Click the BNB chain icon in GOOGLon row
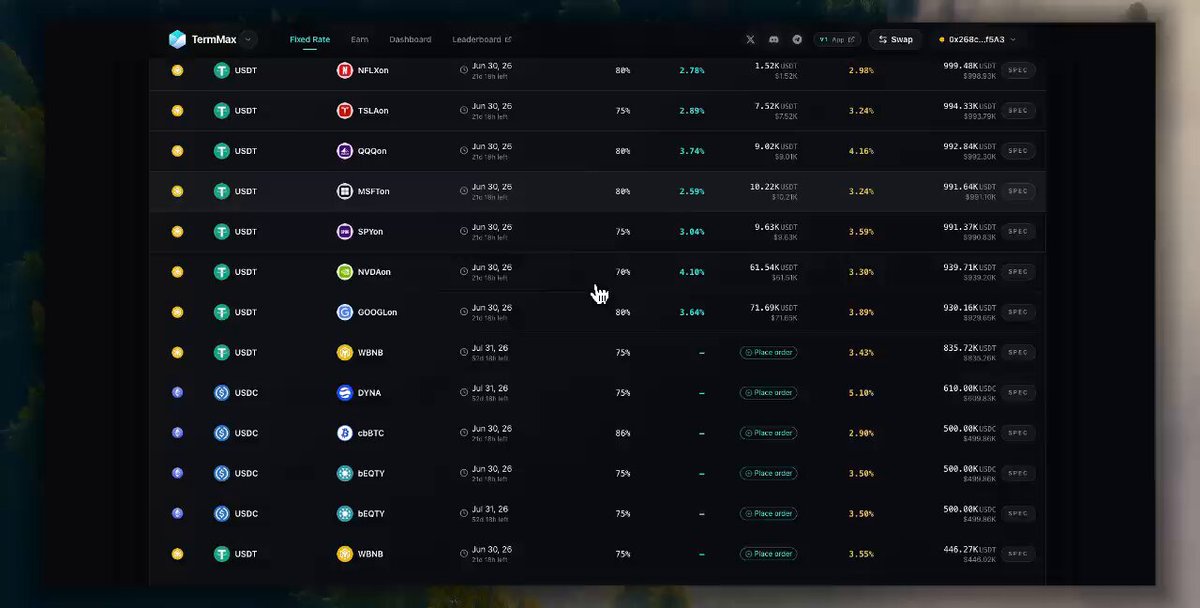Screen dimensions: 1200x608 177,312
